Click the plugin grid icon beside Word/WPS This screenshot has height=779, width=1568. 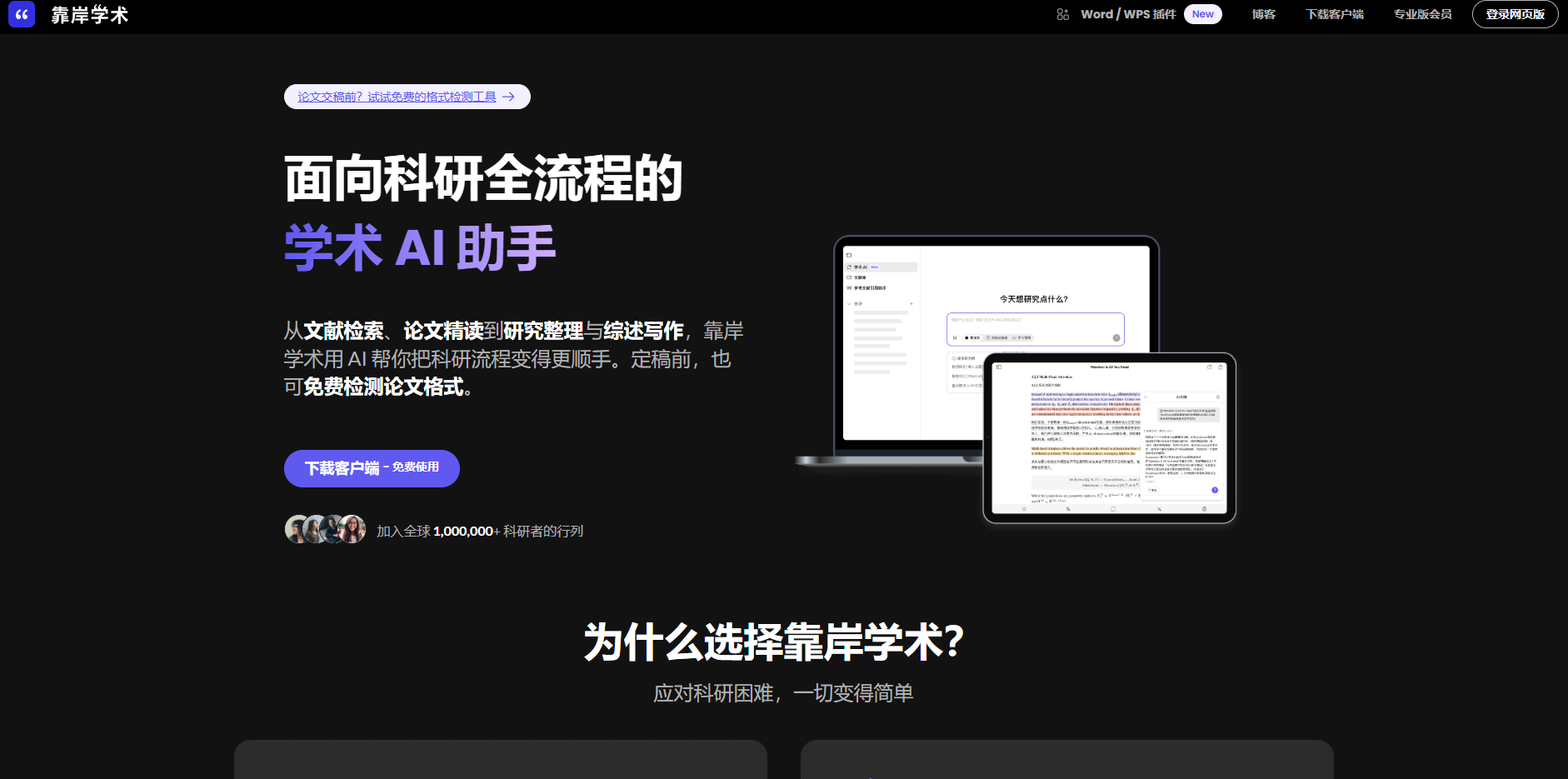pyautogui.click(x=1062, y=14)
